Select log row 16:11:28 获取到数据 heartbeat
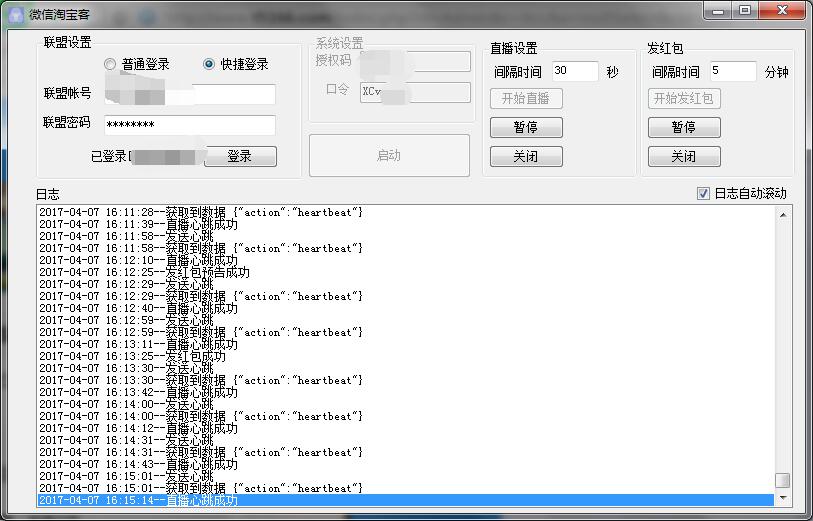This screenshot has height=521, width=813. click(405, 212)
